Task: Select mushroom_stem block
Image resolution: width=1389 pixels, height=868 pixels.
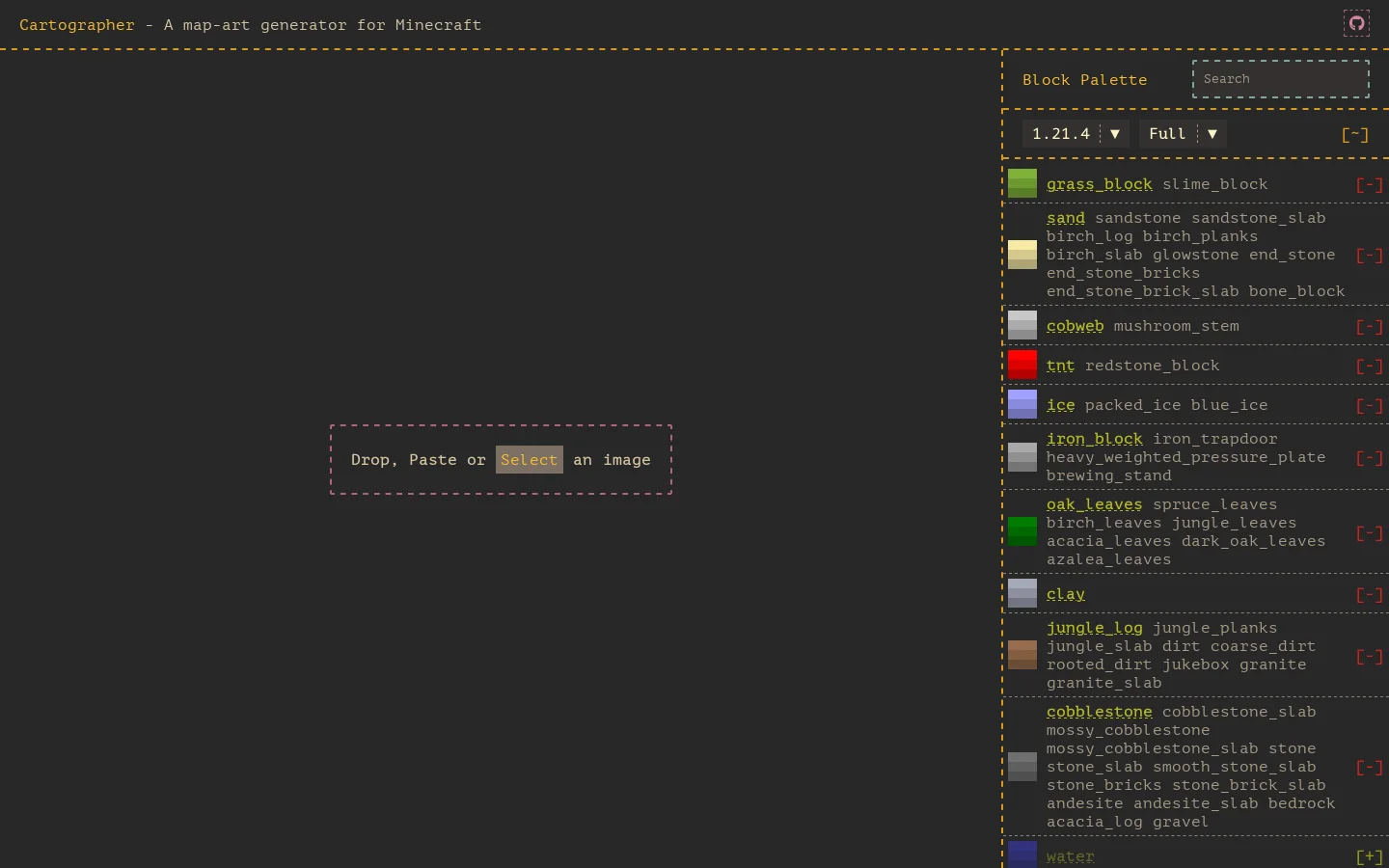Action: (1177, 326)
